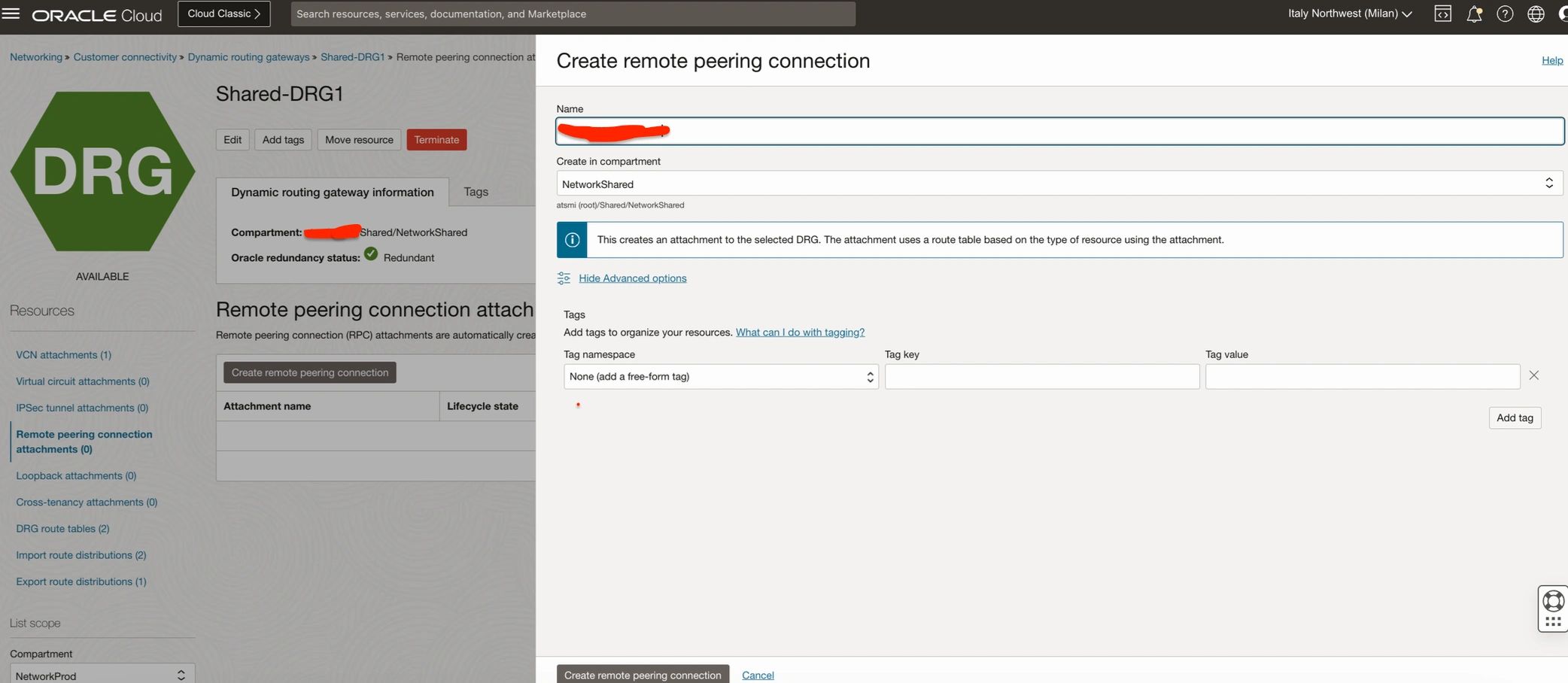This screenshot has height=683, width=1568.
Task: Click the help question mark icon
Action: click(1505, 13)
